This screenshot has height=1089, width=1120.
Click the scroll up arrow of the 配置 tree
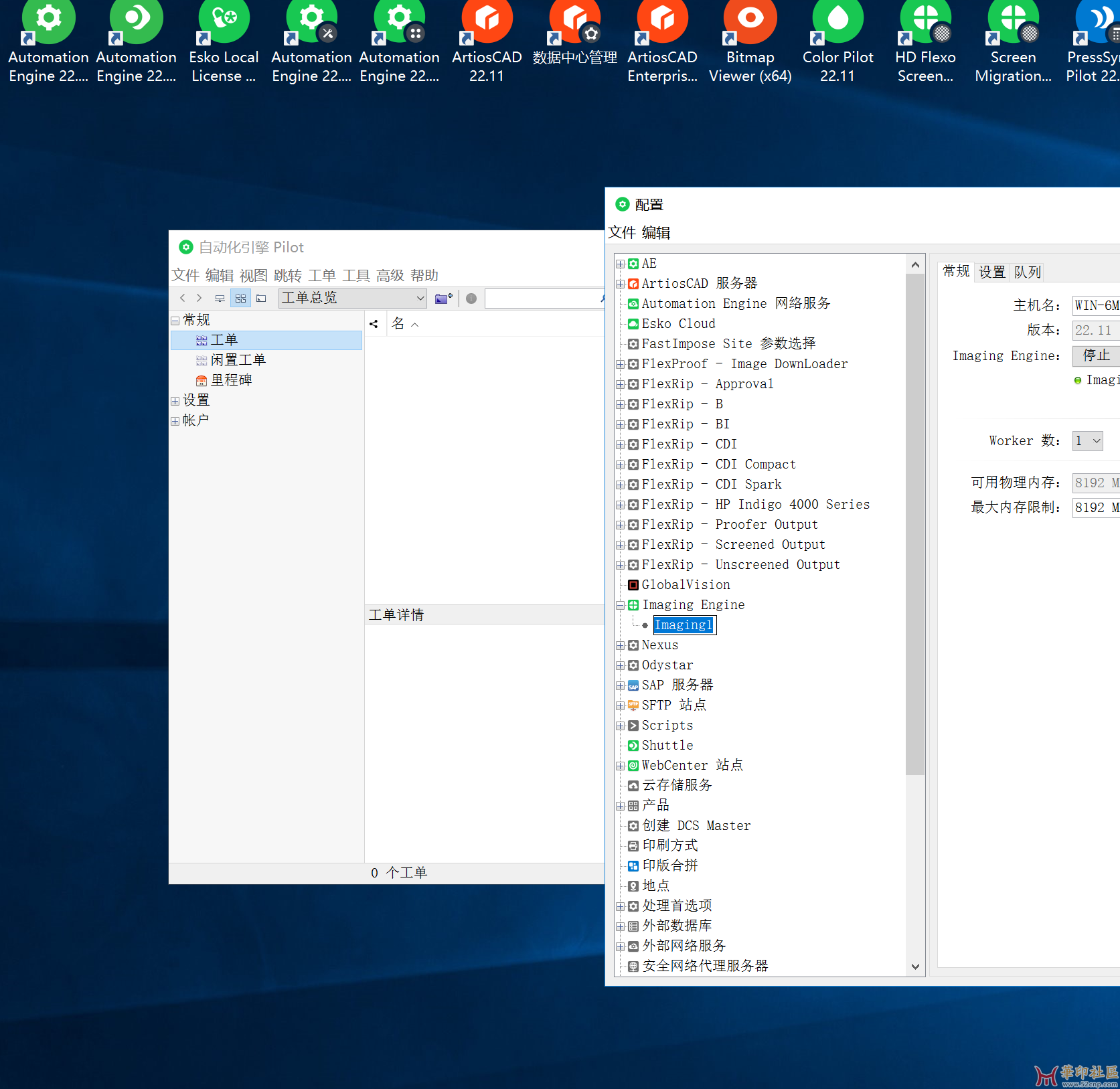915,265
